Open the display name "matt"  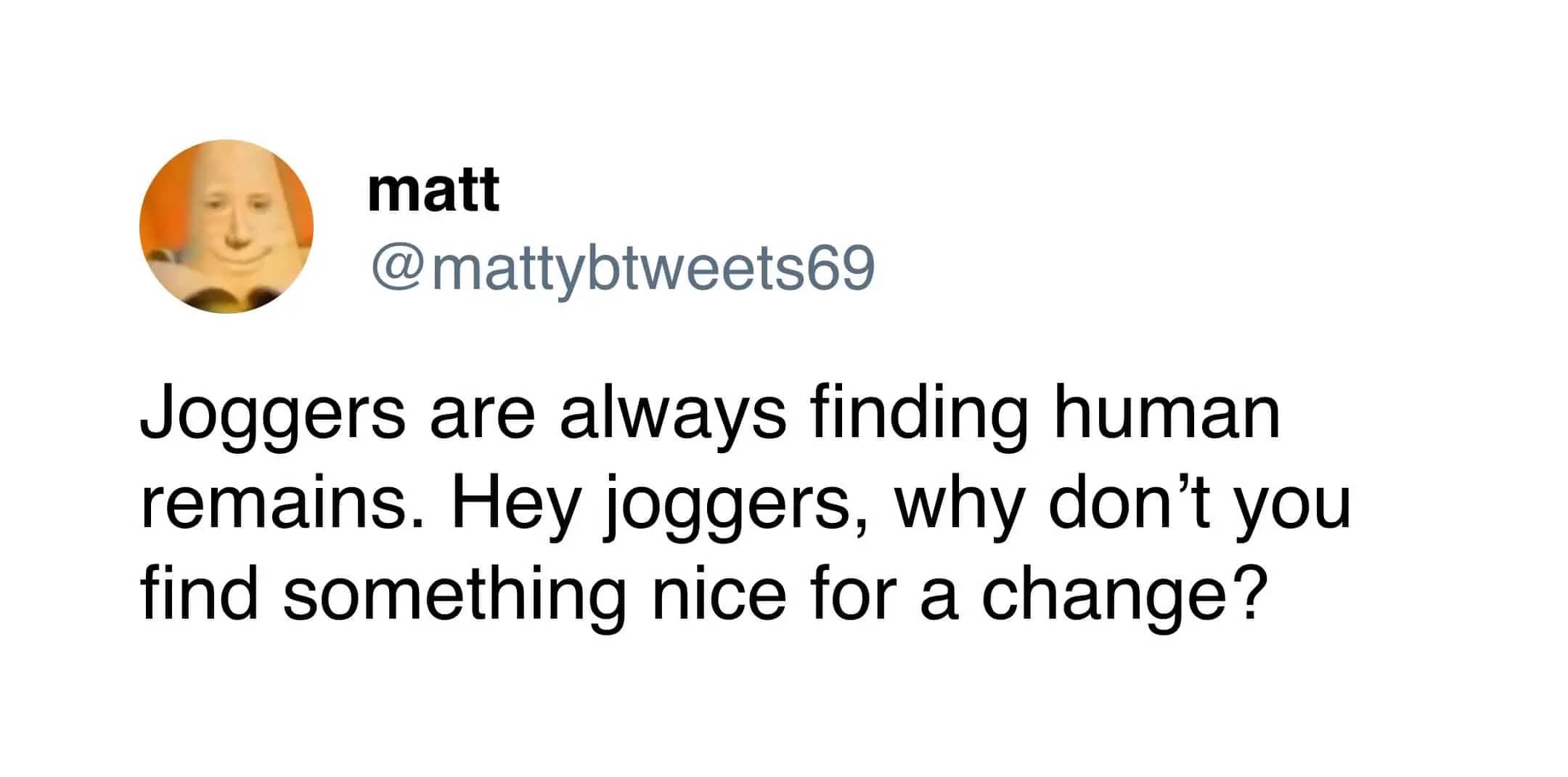433,189
